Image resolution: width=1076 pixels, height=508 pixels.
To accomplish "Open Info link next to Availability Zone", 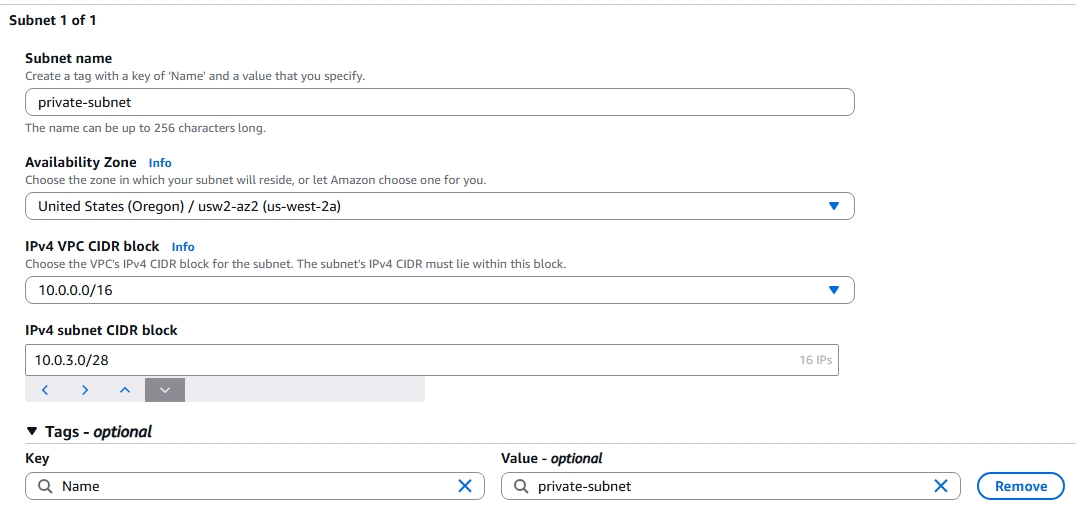I will [160, 162].
